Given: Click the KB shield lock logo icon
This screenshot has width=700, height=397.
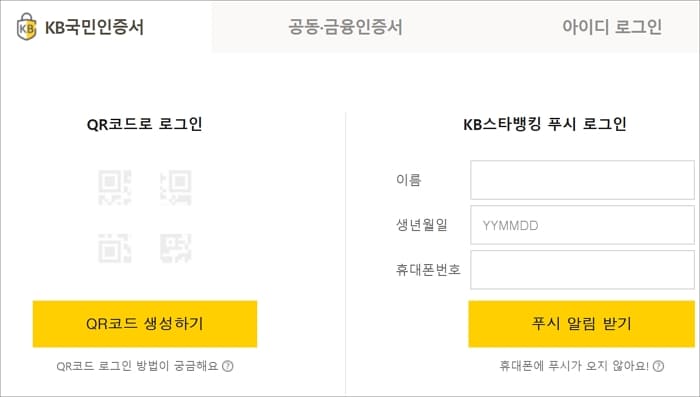Looking at the screenshot, I should pyautogui.click(x=26, y=27).
